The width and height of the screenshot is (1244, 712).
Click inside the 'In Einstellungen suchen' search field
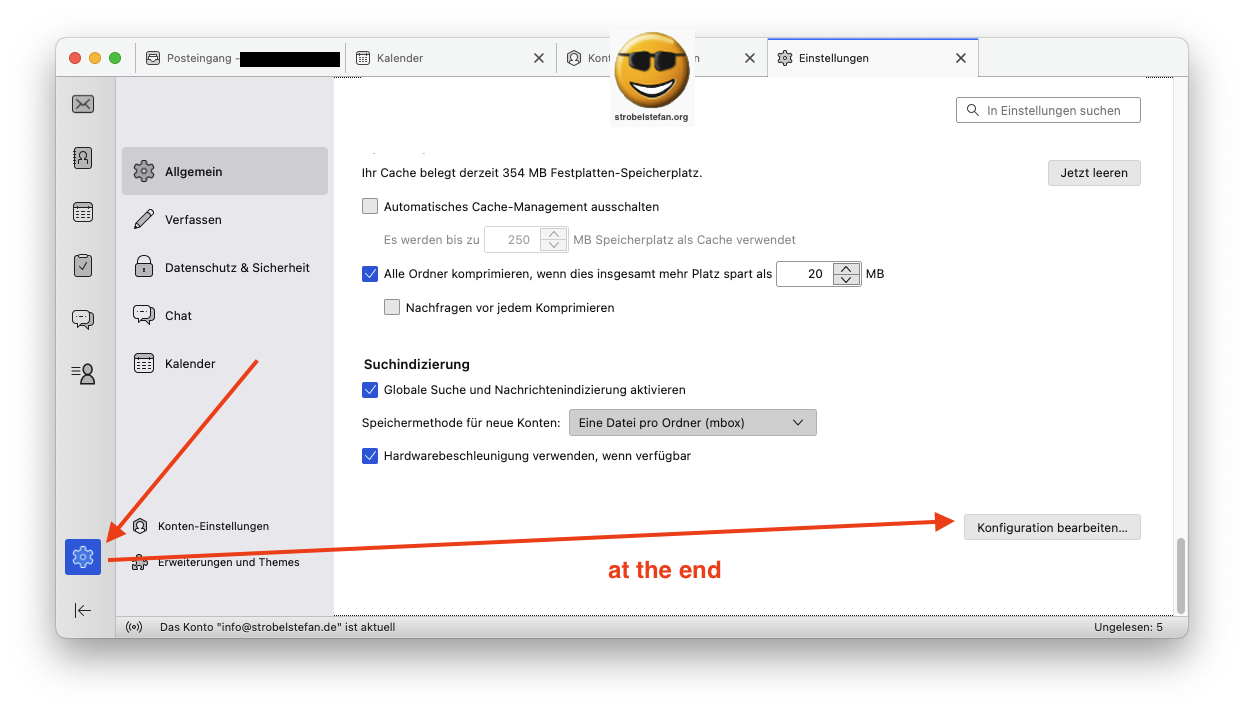point(1048,110)
